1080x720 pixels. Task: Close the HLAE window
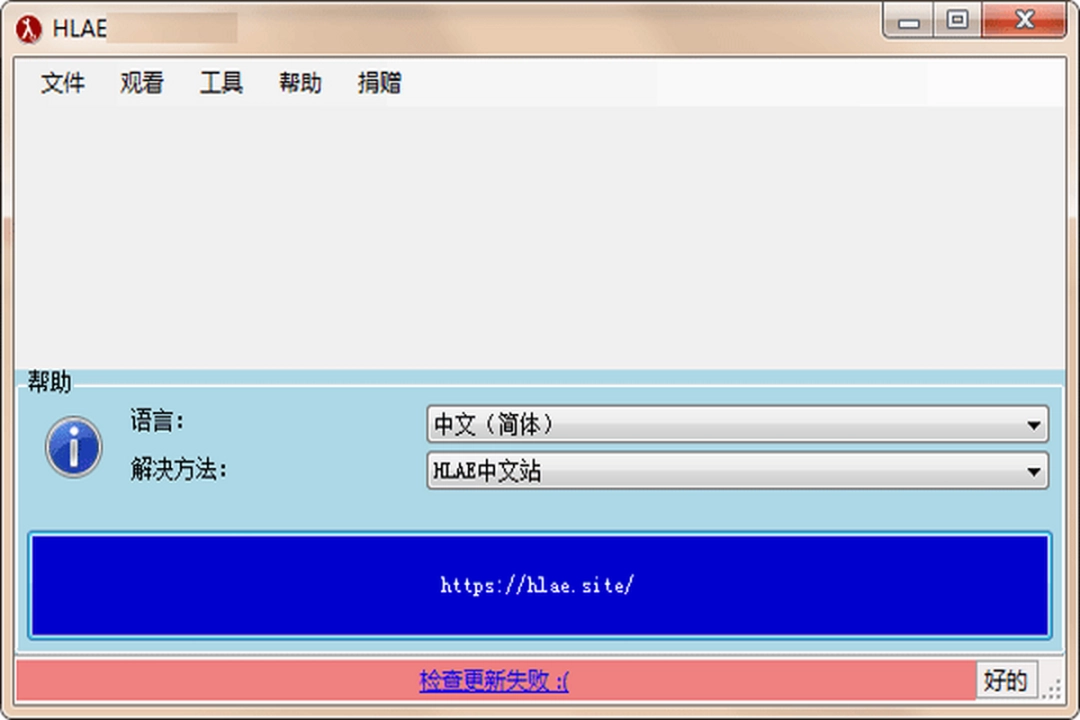[x=1024, y=19]
